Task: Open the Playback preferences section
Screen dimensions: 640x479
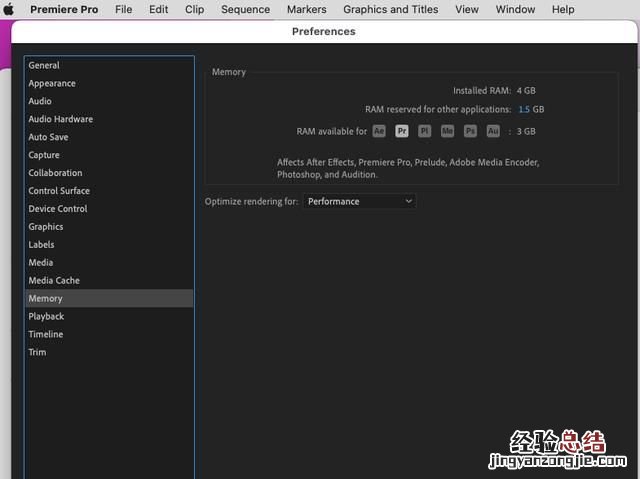Action: click(46, 316)
